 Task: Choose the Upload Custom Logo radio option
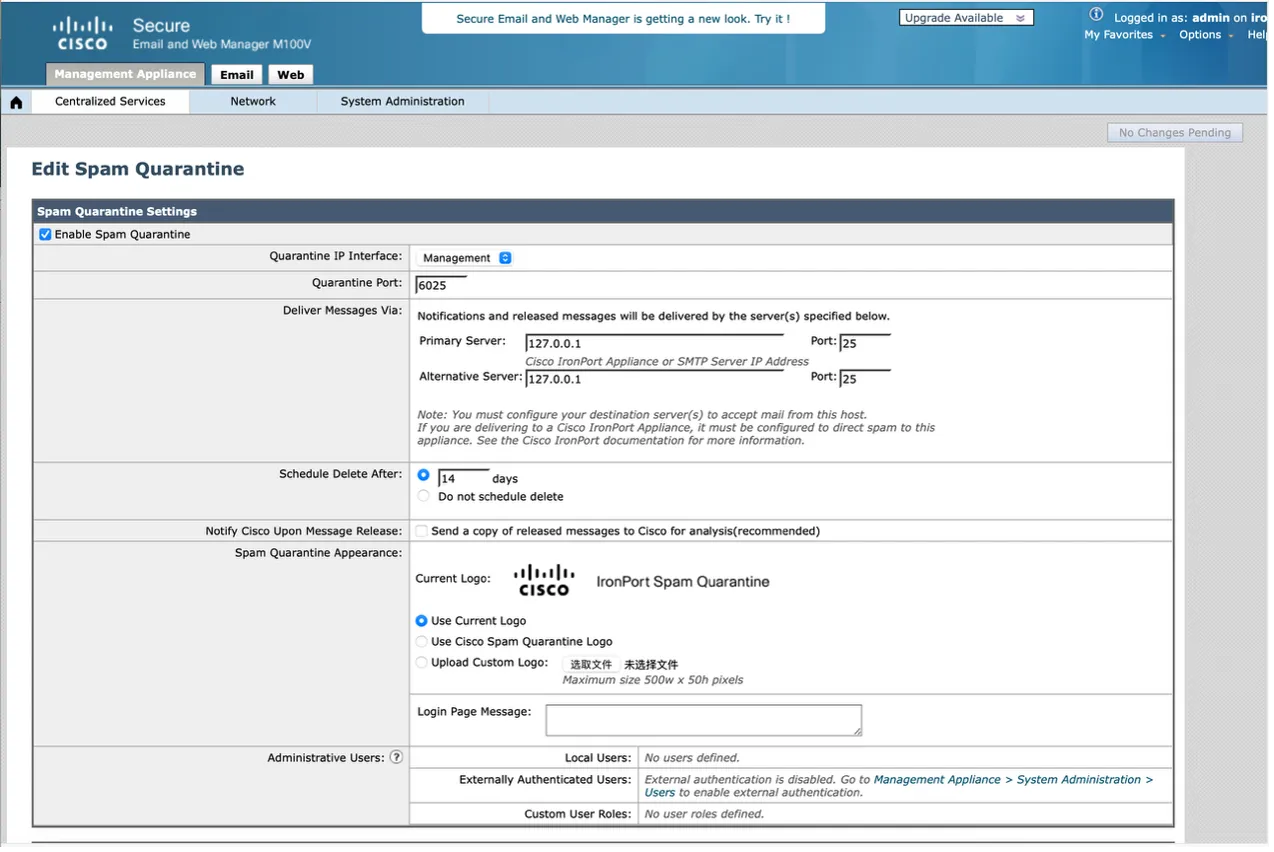(422, 663)
